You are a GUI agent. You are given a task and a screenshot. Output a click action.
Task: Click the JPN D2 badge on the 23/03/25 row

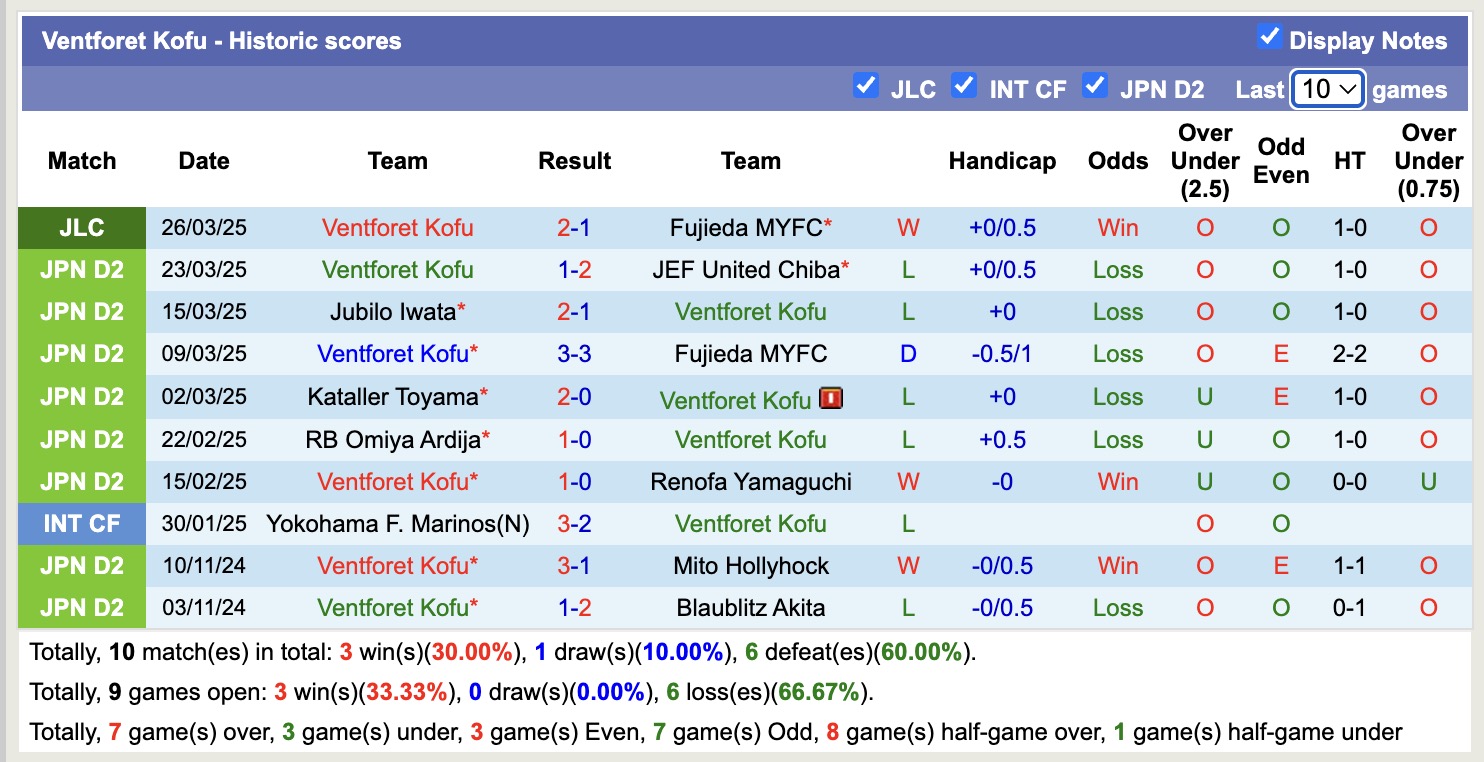tap(81, 269)
